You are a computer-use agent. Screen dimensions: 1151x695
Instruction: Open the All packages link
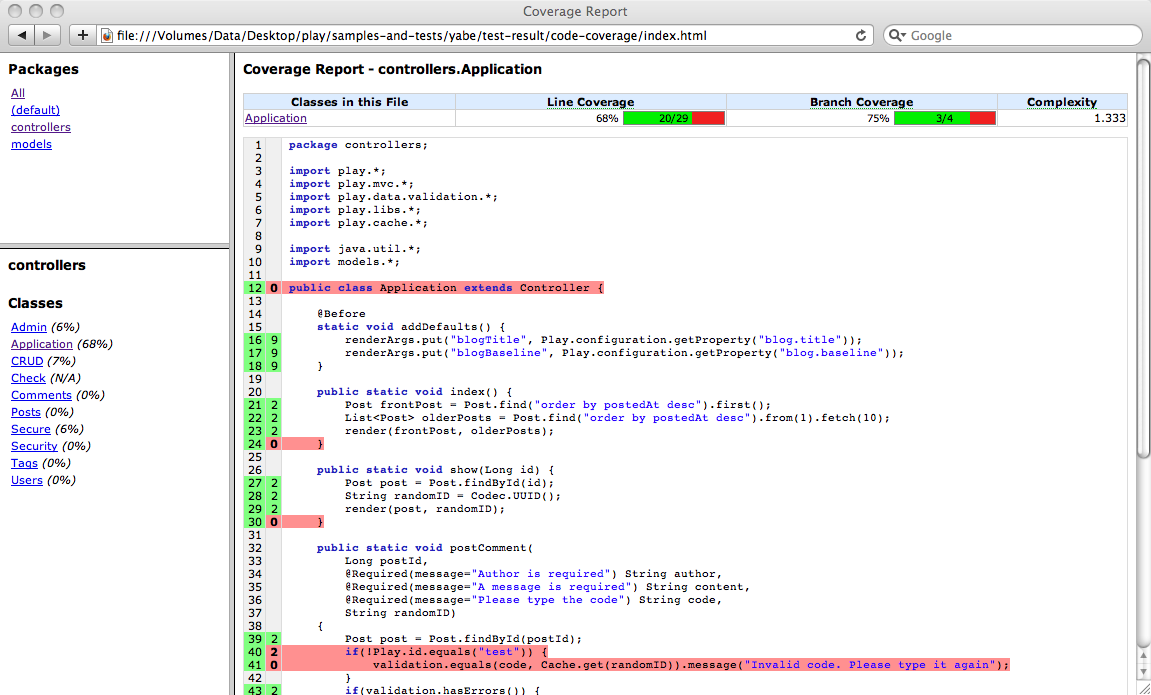18,93
